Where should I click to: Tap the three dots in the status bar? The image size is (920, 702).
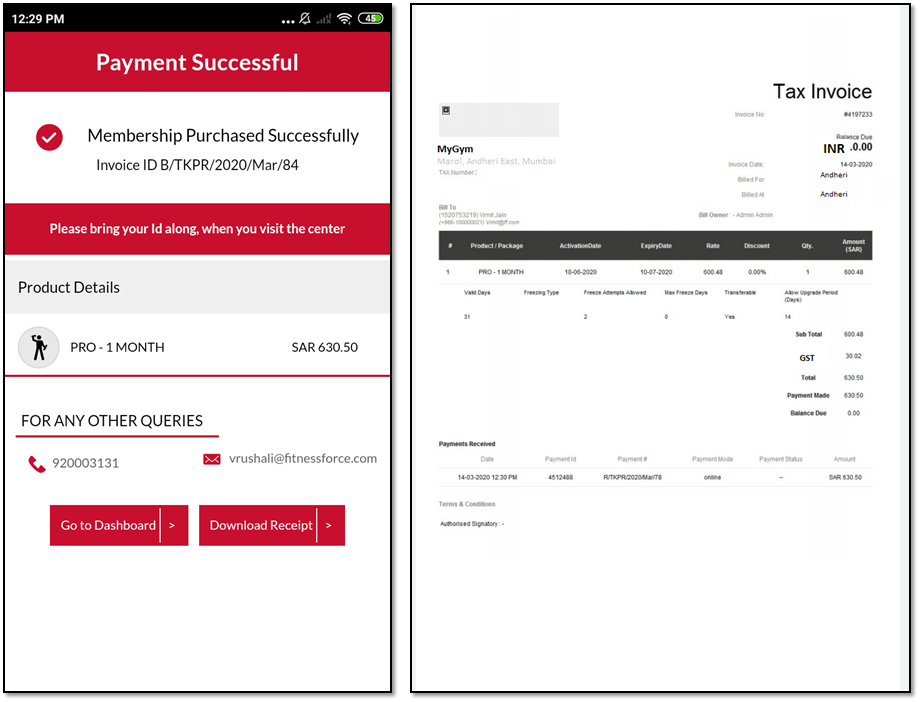(288, 22)
